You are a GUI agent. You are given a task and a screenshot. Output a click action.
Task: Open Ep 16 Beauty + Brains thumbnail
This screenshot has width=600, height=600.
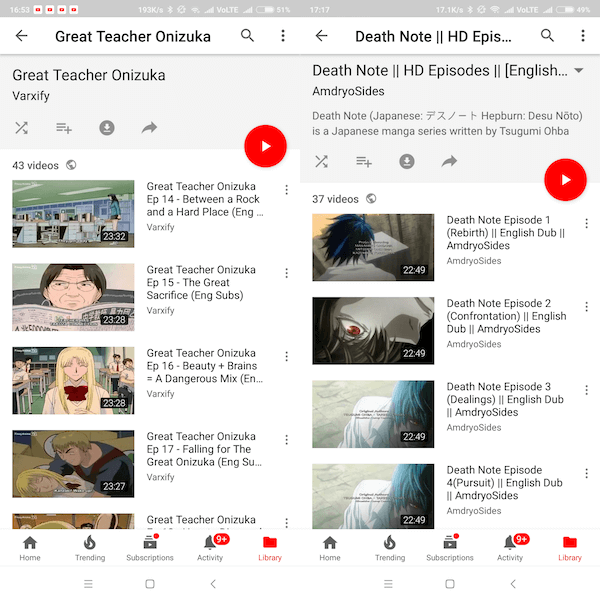(73, 381)
